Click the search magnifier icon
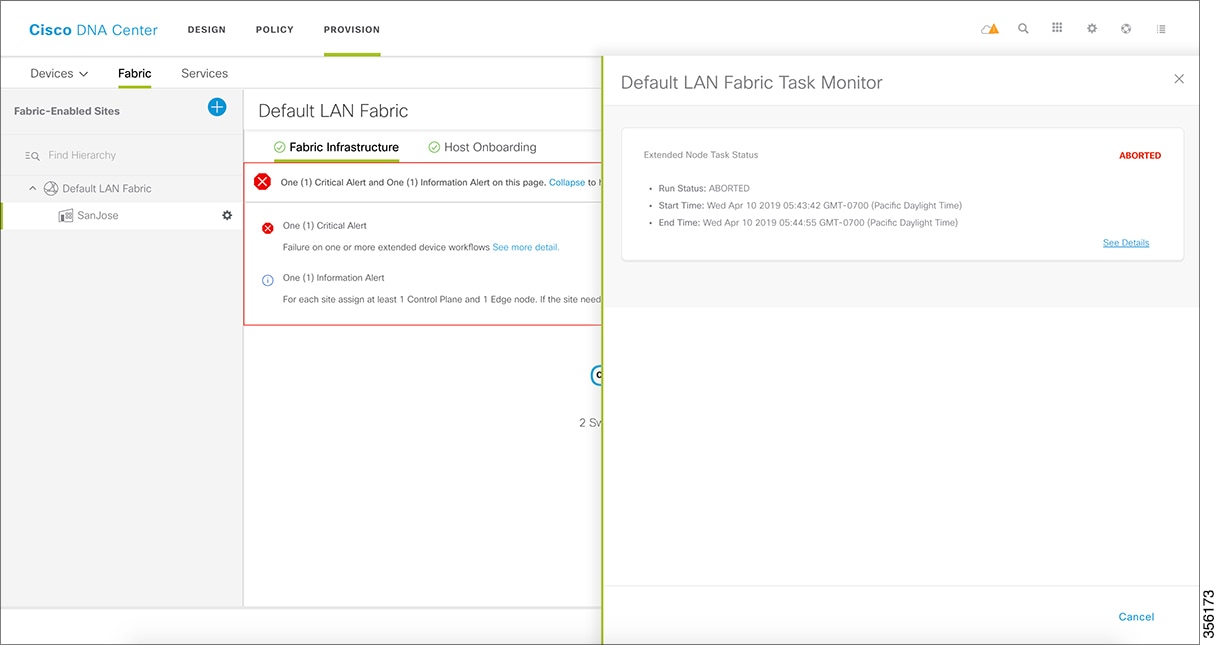1220x645 pixels. [1023, 29]
